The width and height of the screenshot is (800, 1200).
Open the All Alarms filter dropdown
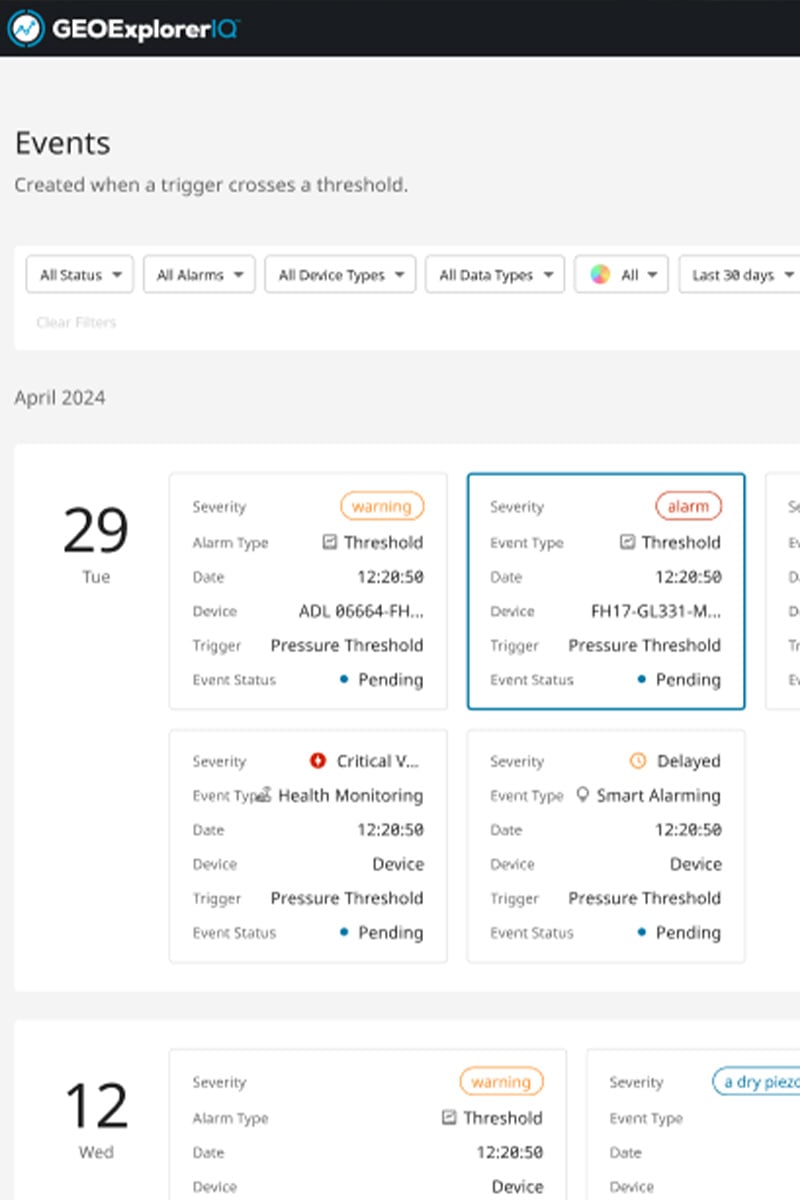click(x=199, y=275)
